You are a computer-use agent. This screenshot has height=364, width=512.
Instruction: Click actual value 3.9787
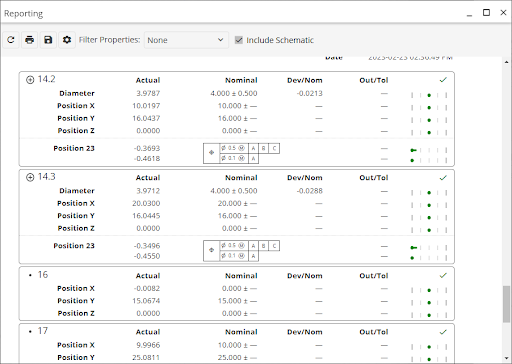coord(148,93)
